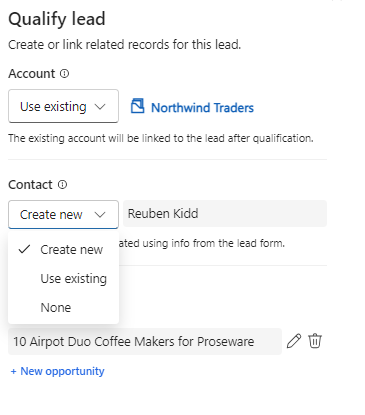Open the Northwind Traders account link
Screen dimensions: 365x415
pos(202,108)
